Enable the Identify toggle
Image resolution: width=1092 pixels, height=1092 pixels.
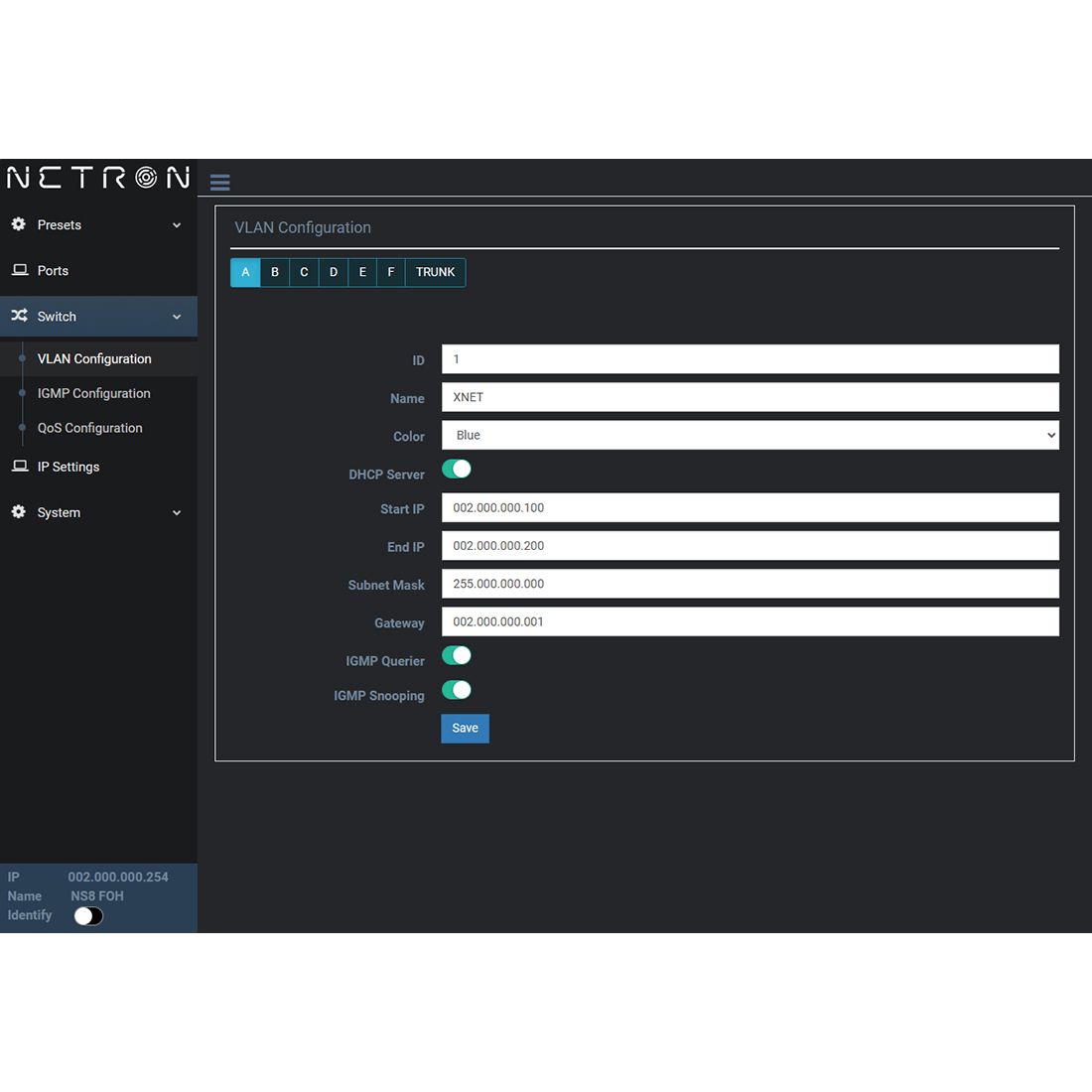click(x=88, y=916)
